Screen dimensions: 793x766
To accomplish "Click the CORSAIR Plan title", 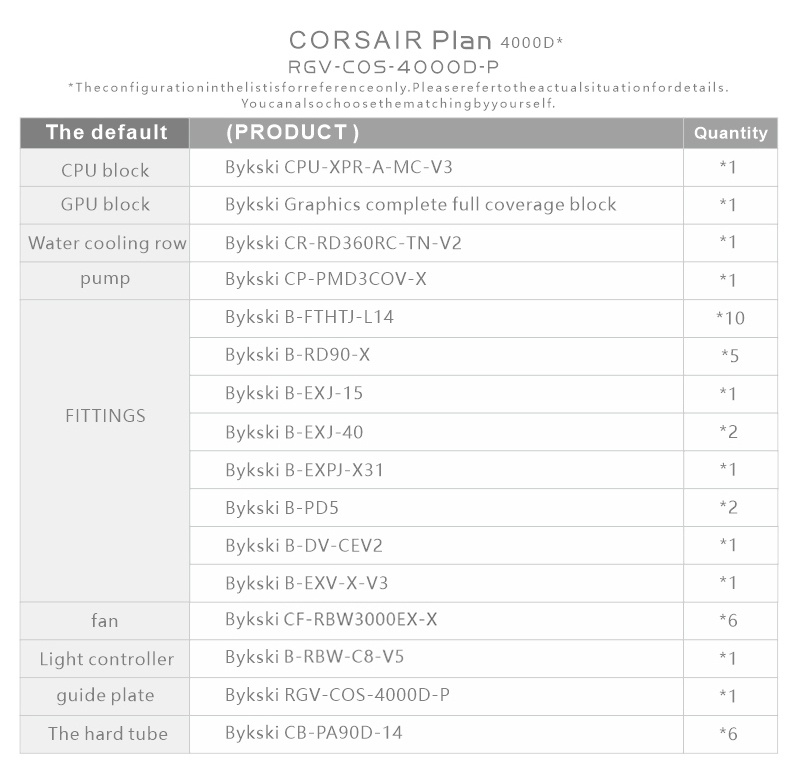I will pyautogui.click(x=426, y=40).
